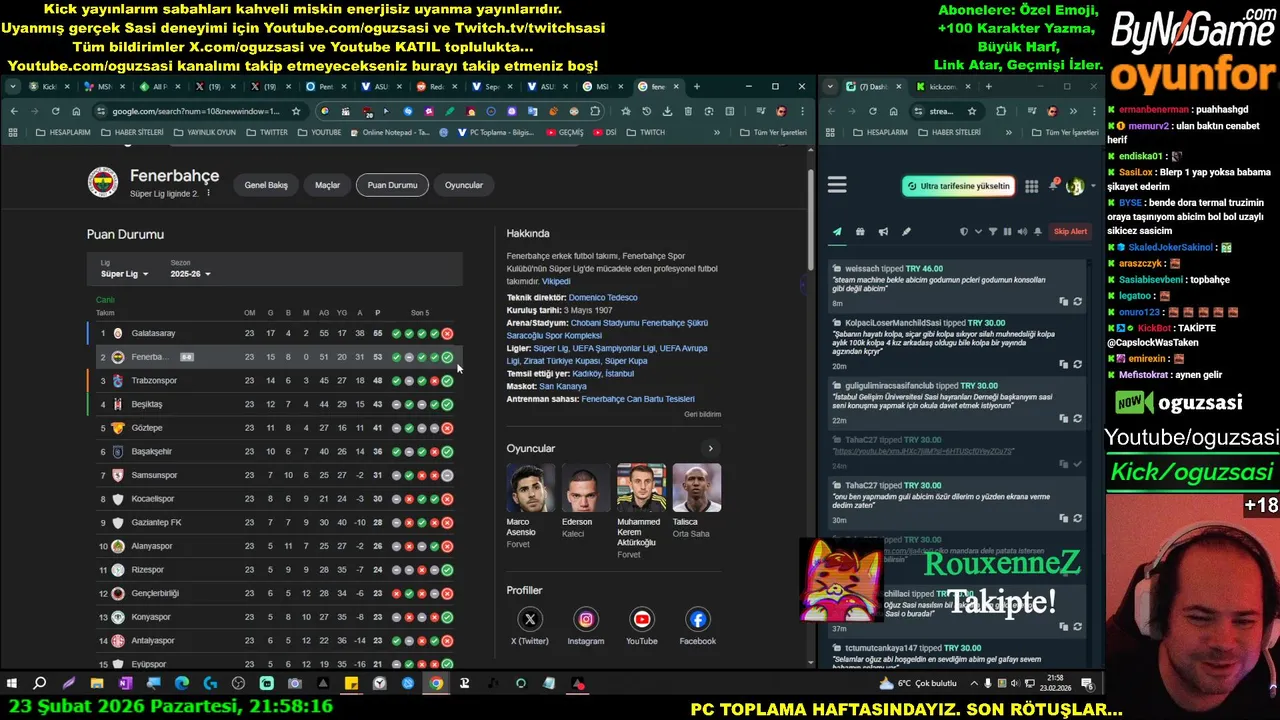Expand the Oyuncular section arrow
1280x720 pixels.
[710, 449]
